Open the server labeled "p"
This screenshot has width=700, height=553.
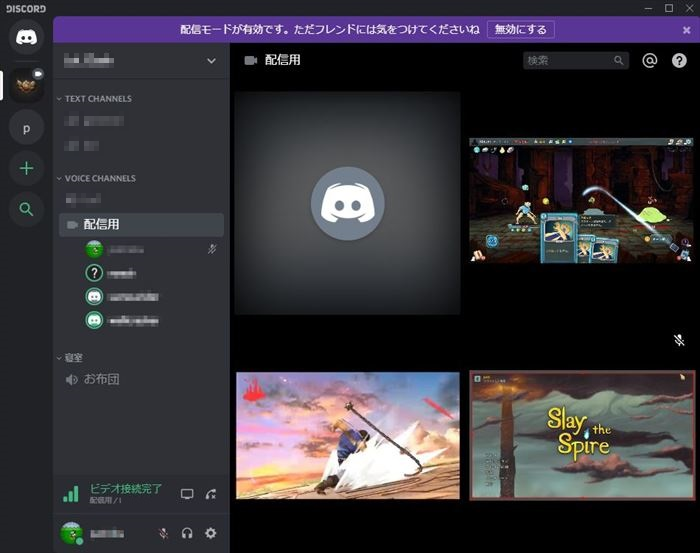26,128
